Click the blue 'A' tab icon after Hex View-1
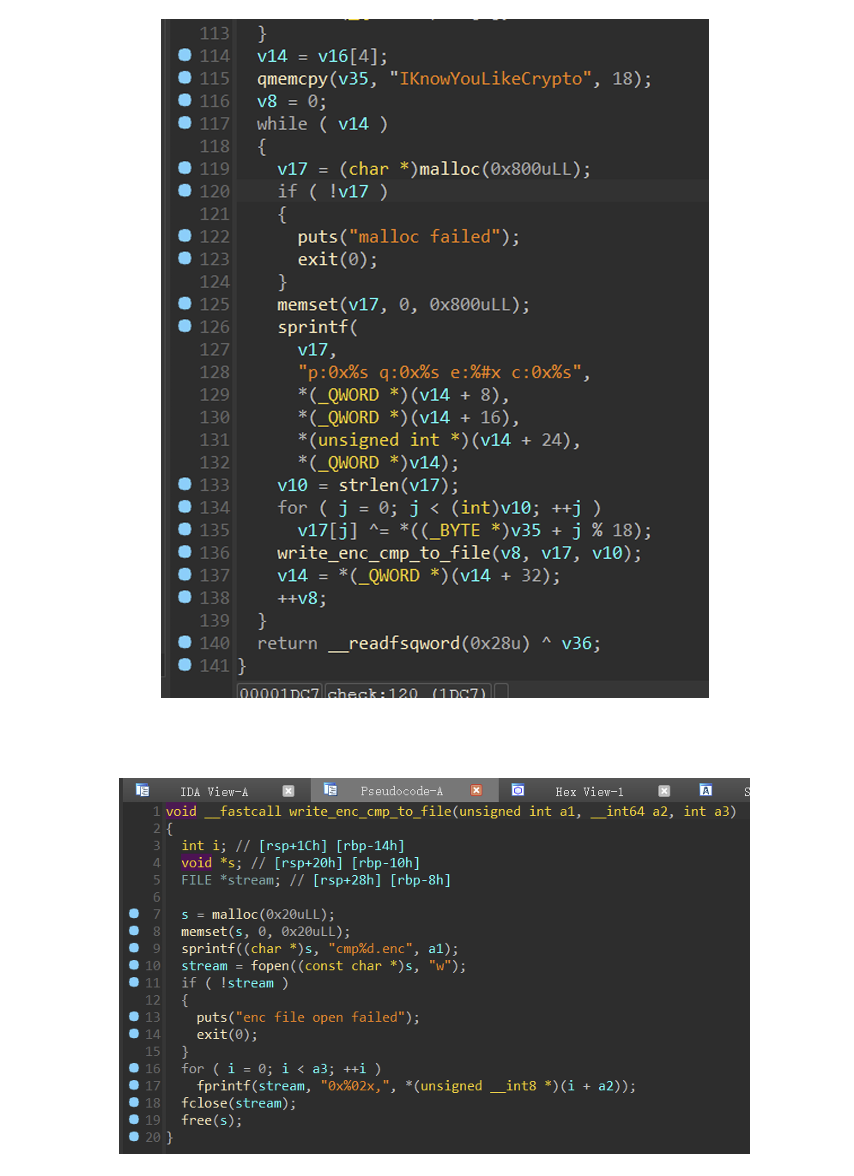The image size is (854, 1176). 706,790
